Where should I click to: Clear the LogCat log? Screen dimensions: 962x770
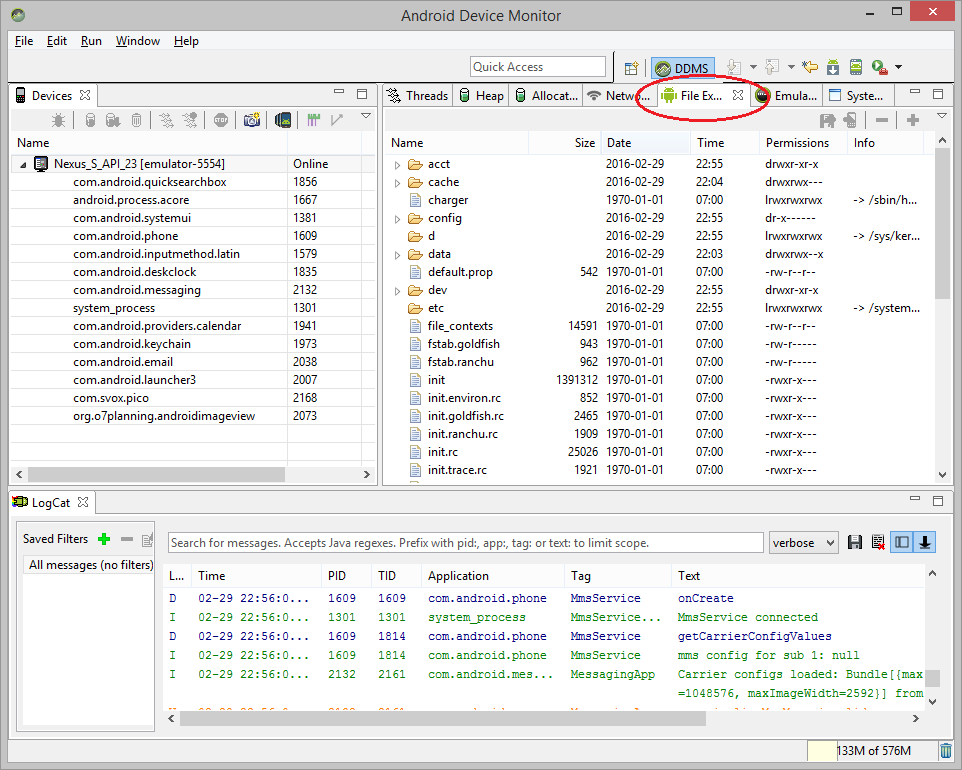coord(878,542)
